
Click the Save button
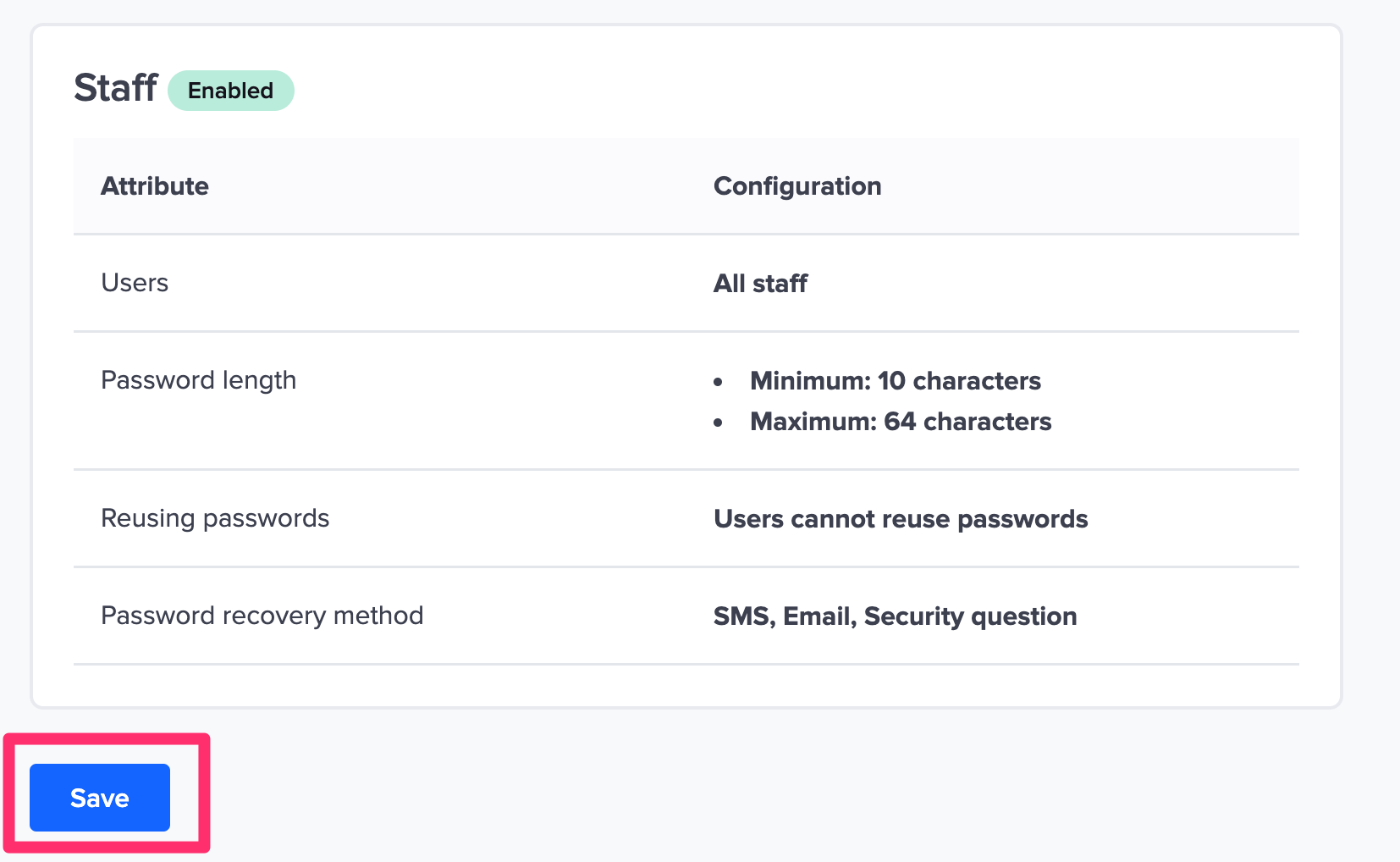98,797
